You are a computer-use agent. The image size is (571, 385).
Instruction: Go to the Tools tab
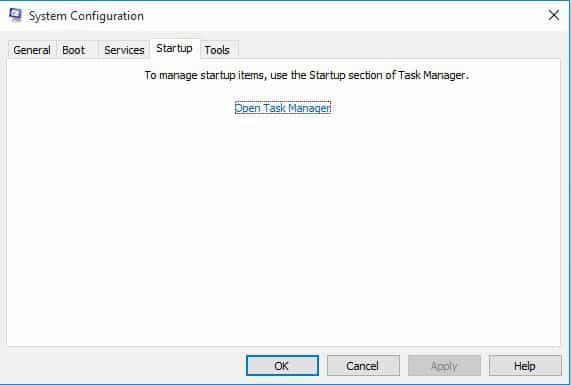coord(217,50)
